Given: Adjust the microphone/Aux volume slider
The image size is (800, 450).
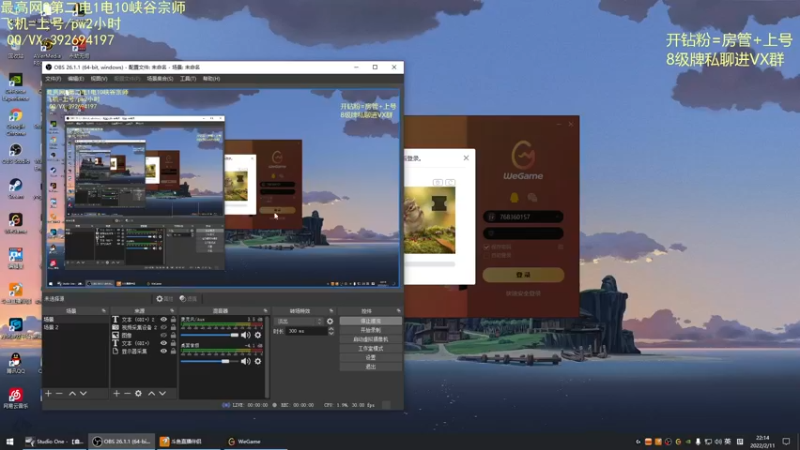Looking at the screenshot, I should pos(210,335).
